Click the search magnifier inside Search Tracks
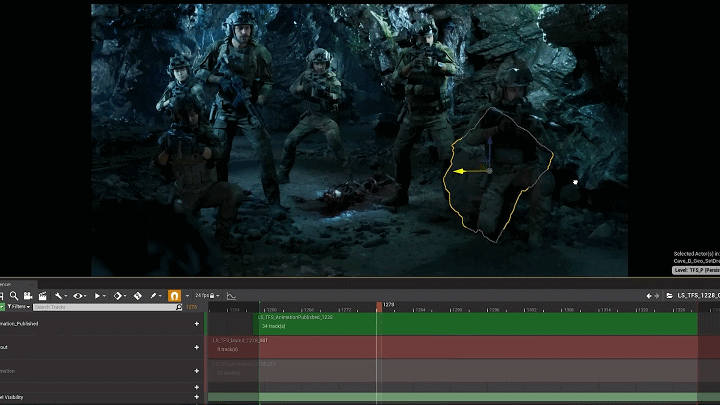Viewport: 720px width, 405px height. coord(179,307)
